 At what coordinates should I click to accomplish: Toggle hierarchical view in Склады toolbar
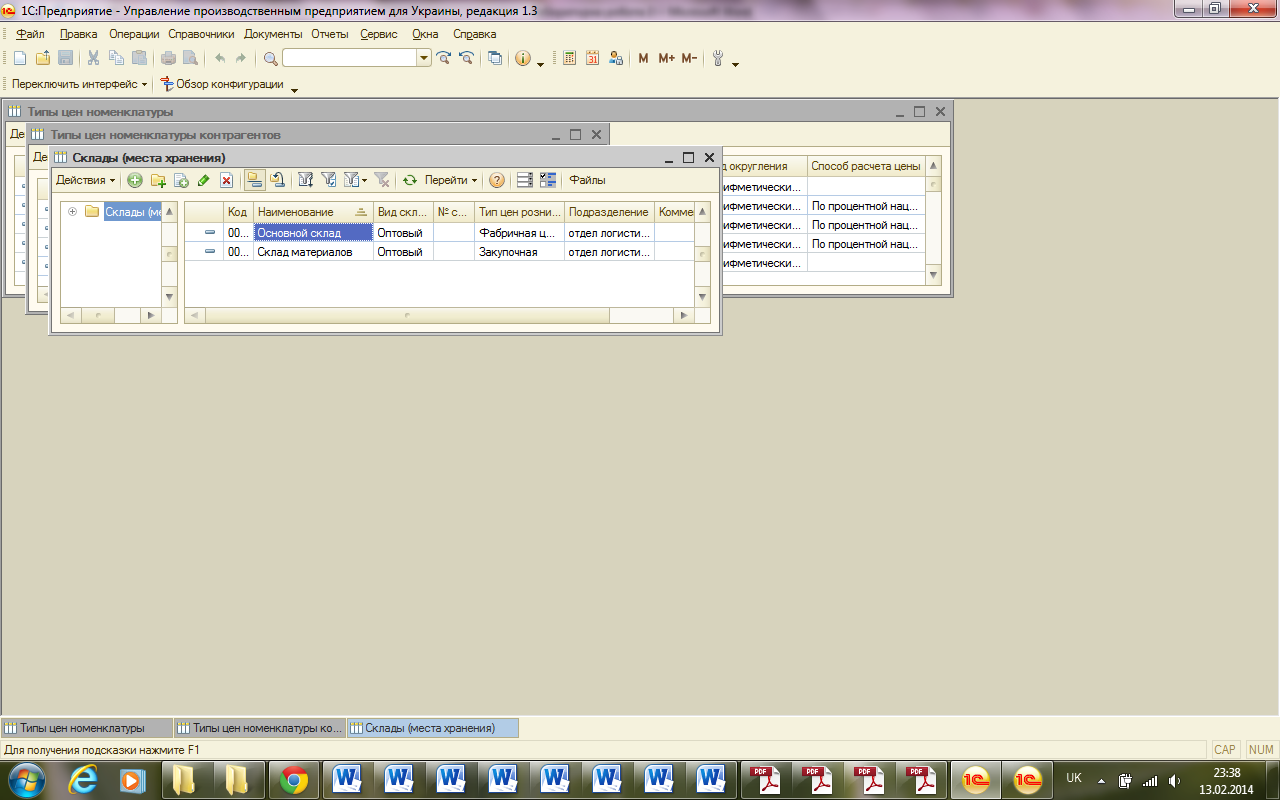click(x=255, y=180)
